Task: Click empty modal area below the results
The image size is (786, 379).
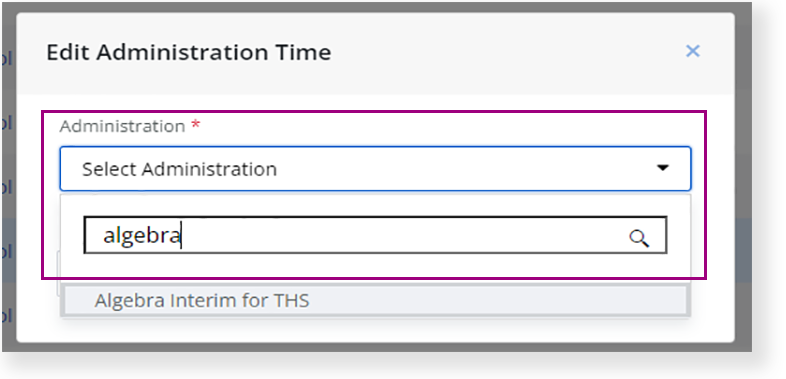Action: 375,329
